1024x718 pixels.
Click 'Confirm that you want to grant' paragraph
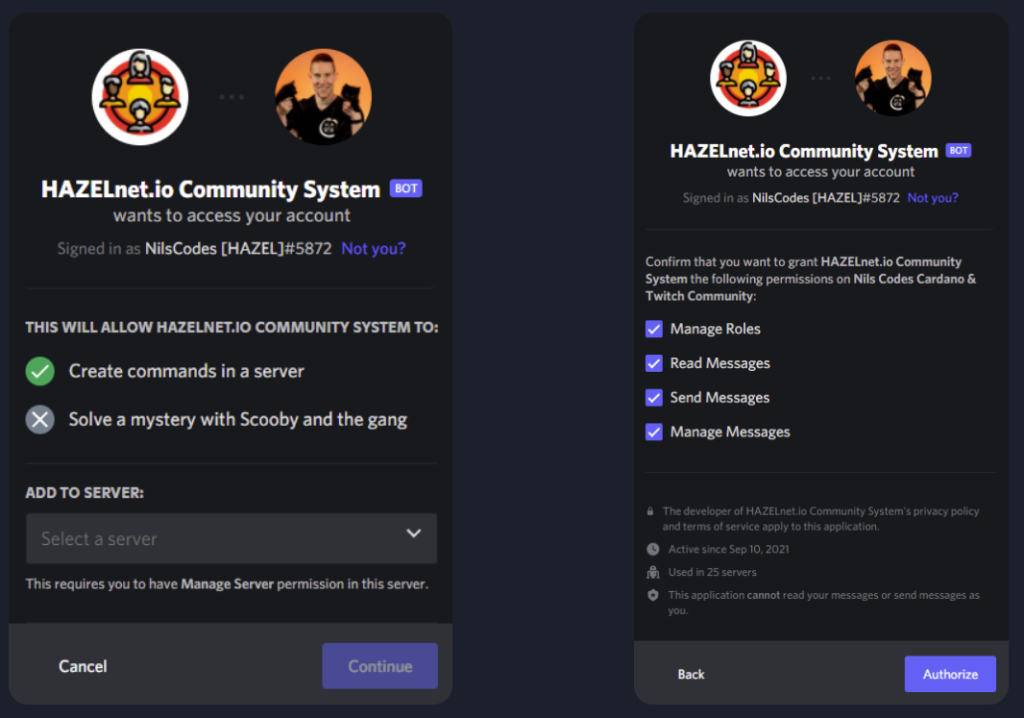point(811,279)
